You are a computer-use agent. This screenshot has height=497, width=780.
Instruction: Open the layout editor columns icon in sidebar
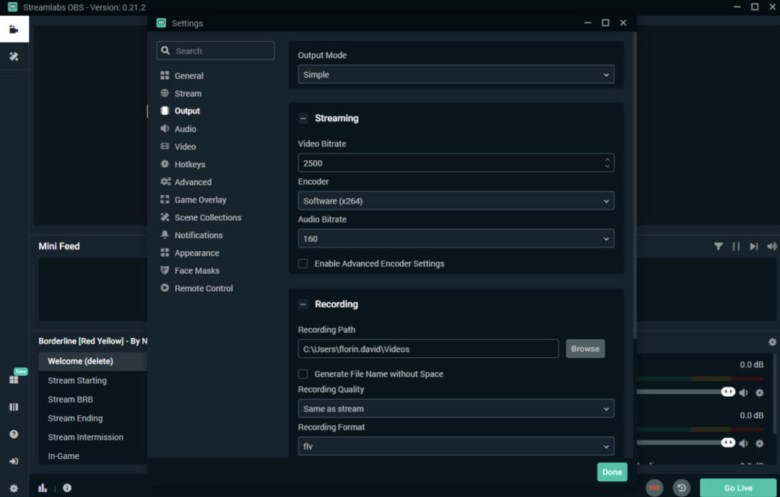pyautogui.click(x=14, y=407)
